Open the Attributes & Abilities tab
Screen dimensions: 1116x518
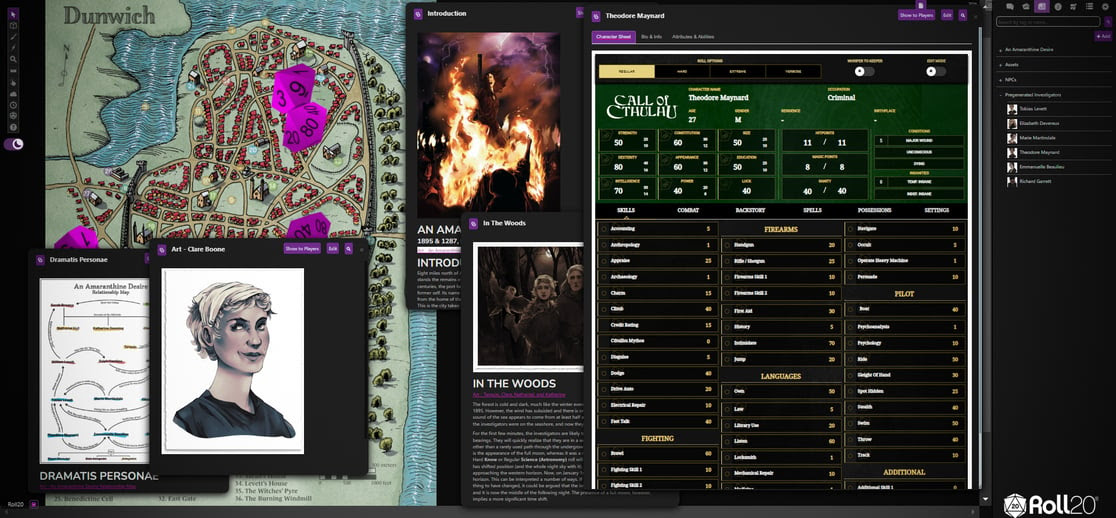tap(693, 37)
